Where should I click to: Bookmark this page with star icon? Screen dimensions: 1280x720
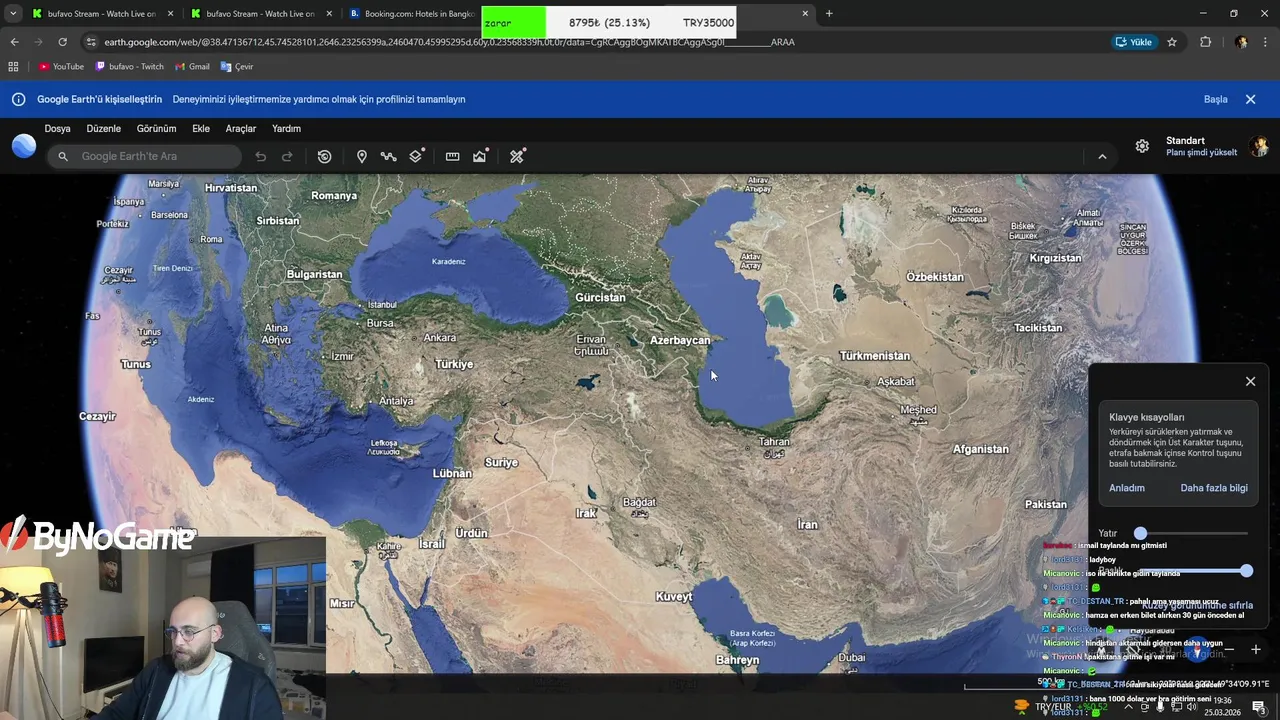click(x=1172, y=42)
